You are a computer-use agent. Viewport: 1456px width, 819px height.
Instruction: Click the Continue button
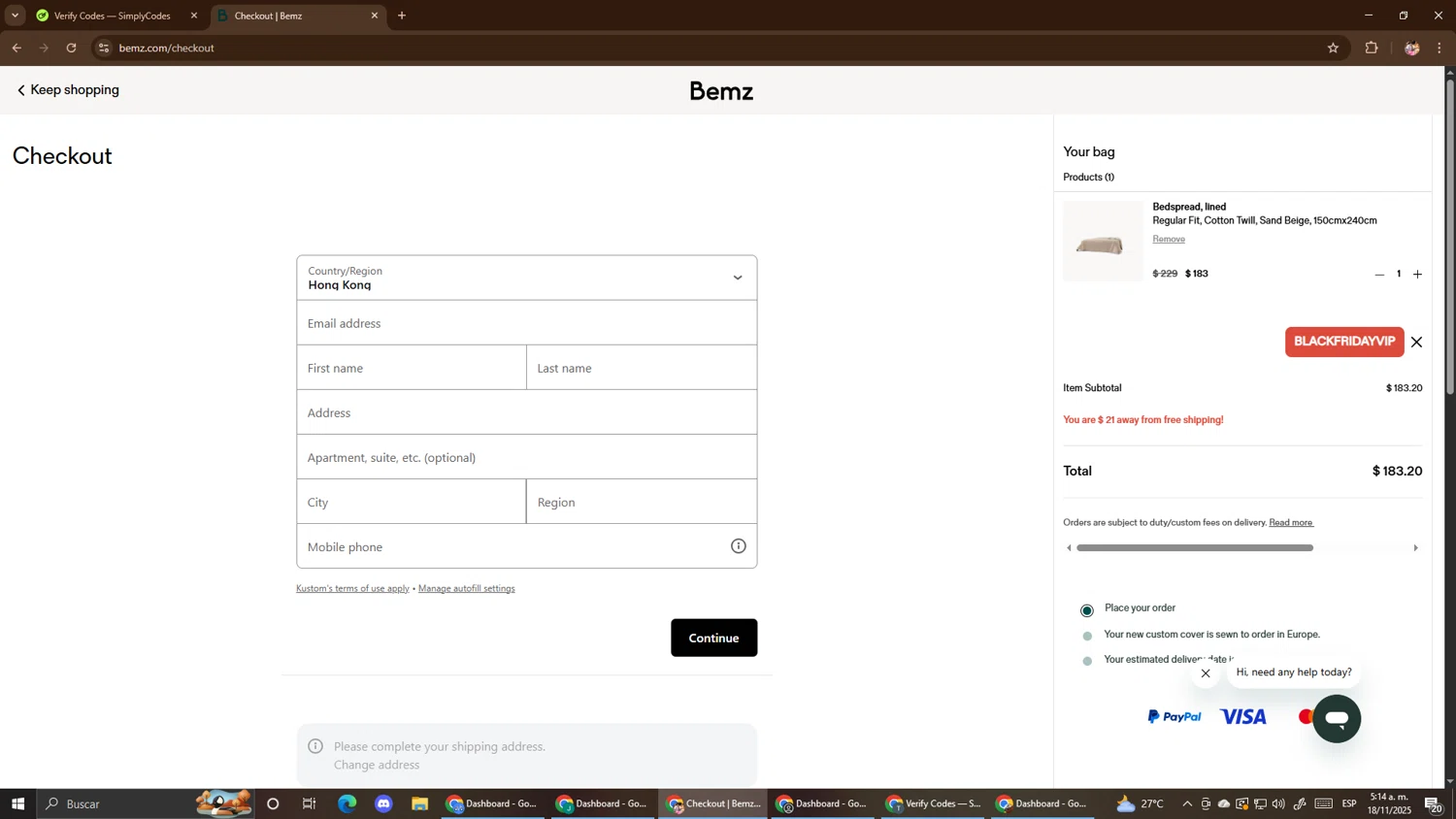tap(714, 638)
